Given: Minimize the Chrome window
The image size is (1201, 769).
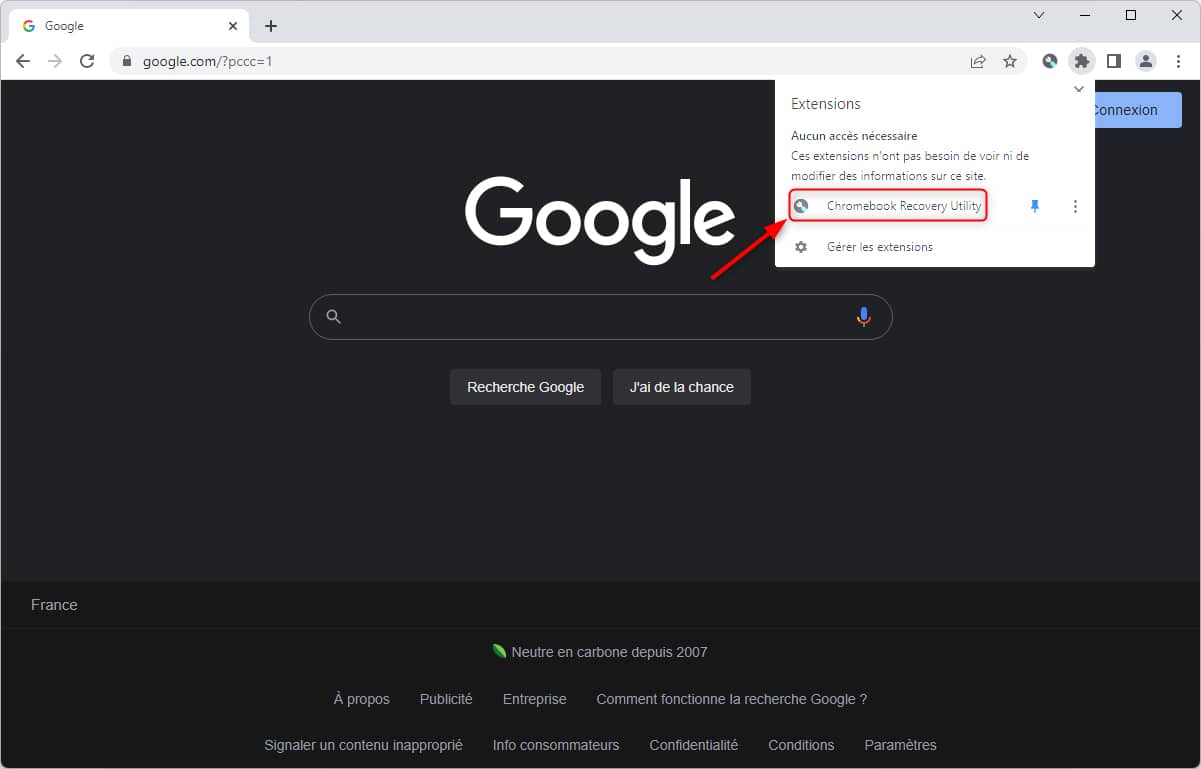Looking at the screenshot, I should [x=1085, y=15].
